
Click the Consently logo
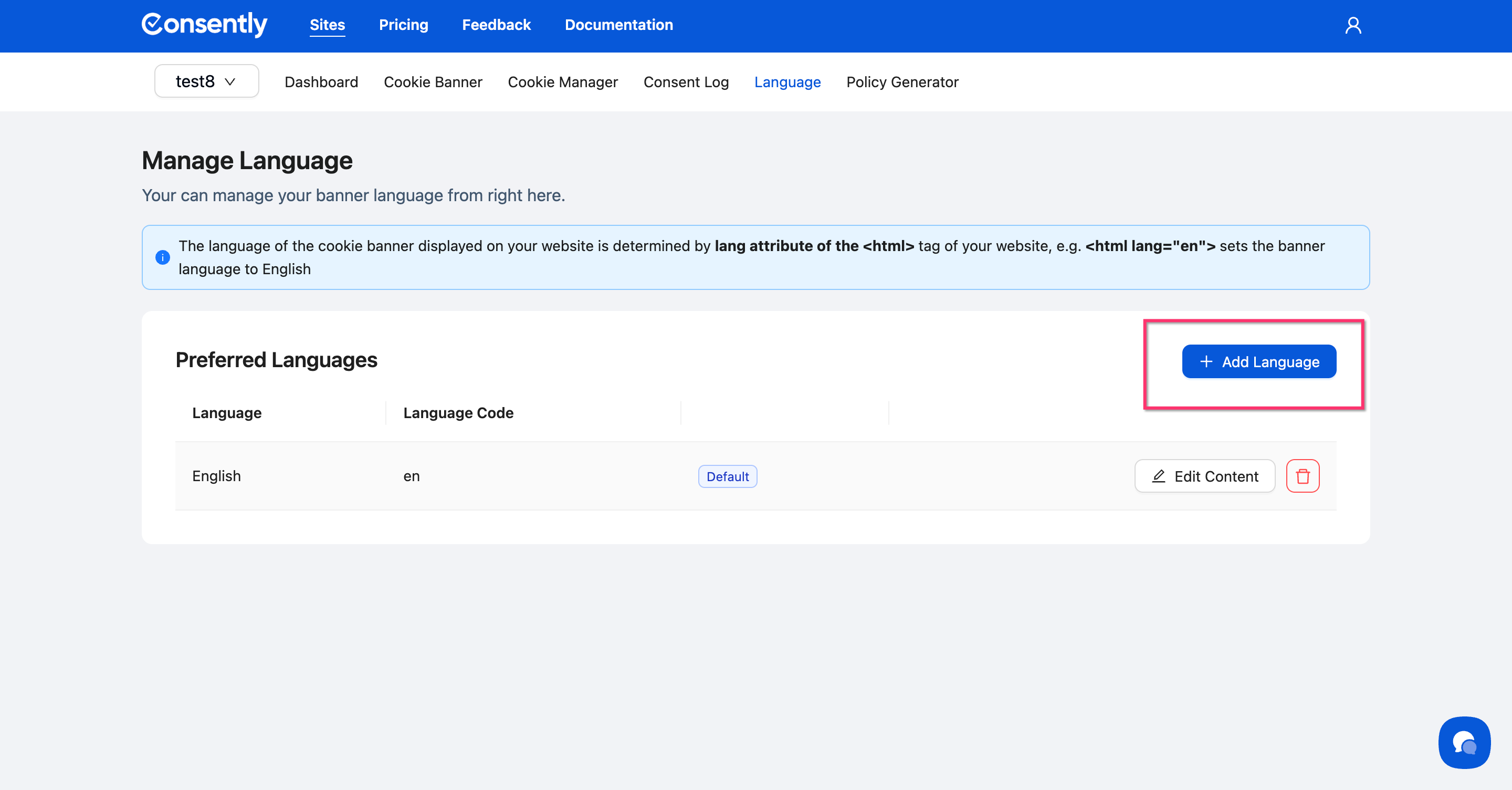204,25
